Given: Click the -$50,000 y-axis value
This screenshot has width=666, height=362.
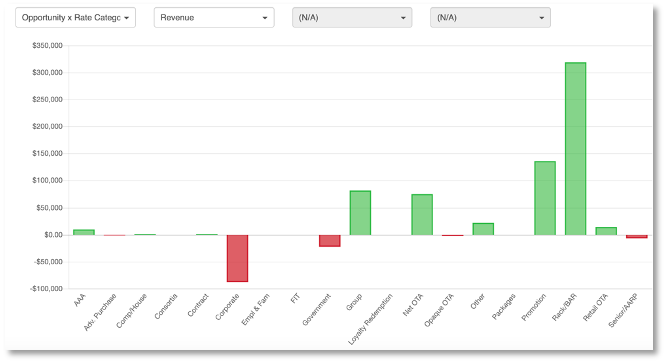Looking at the screenshot, I should tap(48, 262).
